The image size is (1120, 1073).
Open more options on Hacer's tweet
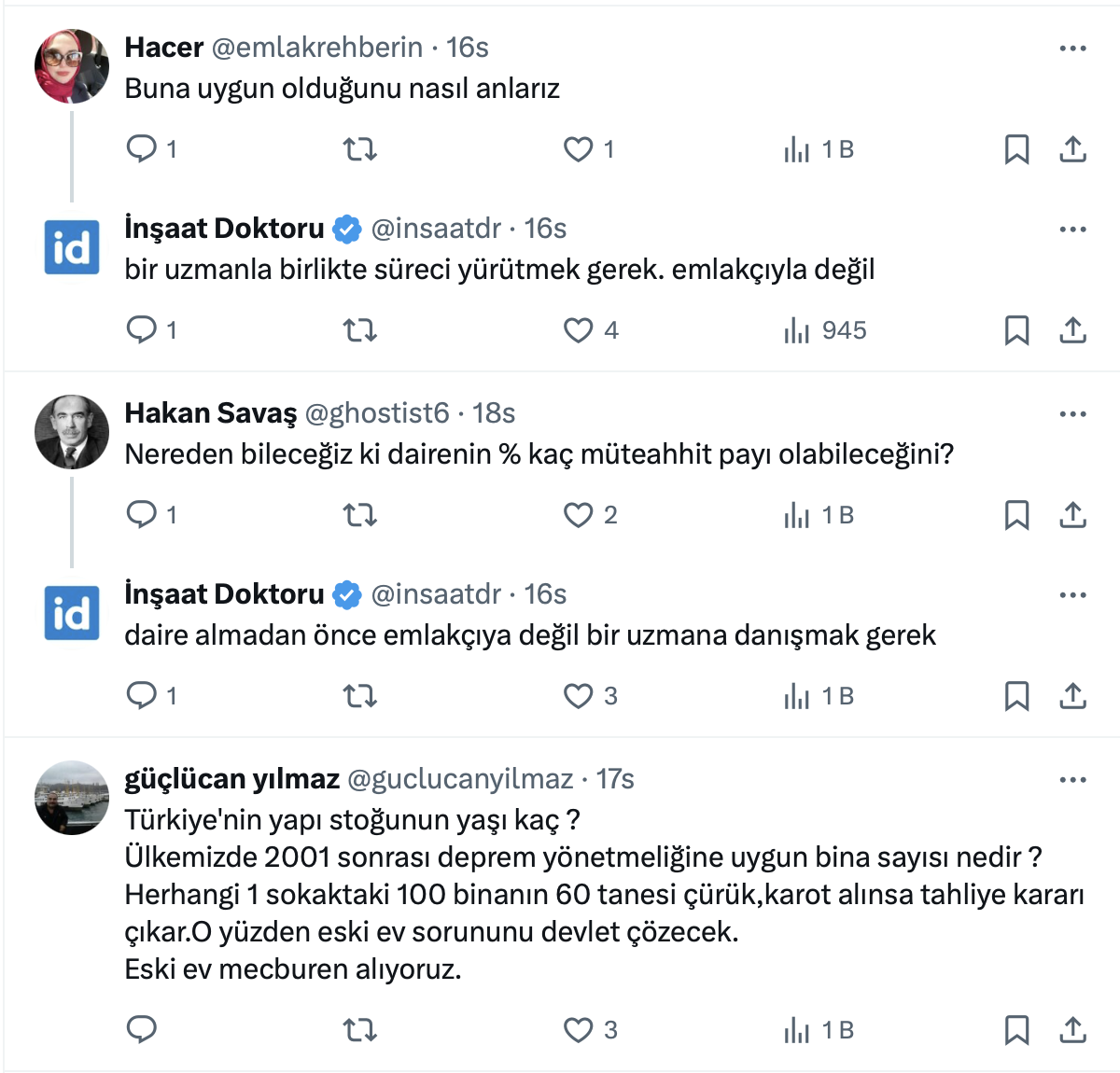[1072, 49]
